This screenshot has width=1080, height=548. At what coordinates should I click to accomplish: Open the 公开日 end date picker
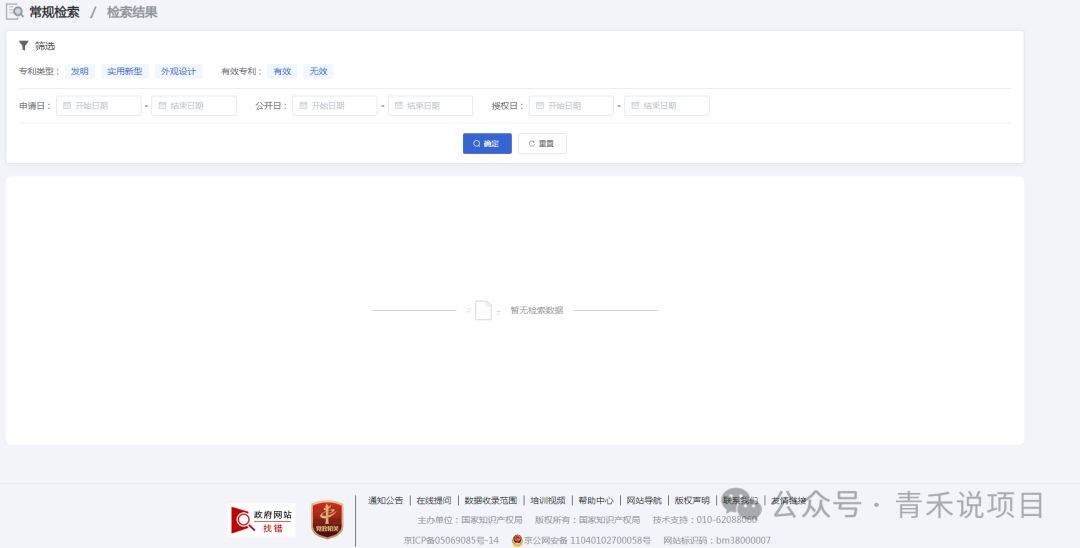tap(430, 105)
